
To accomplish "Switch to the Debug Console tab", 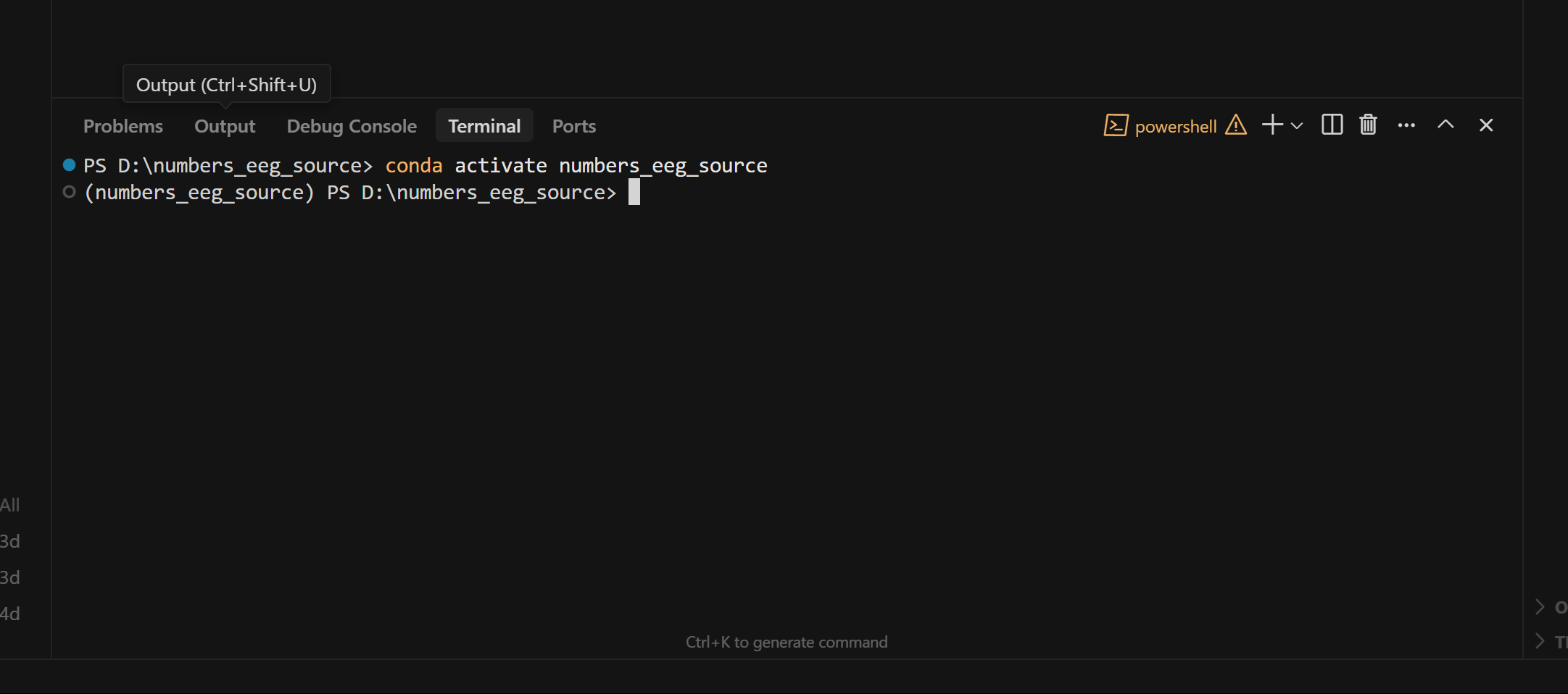I will click(x=351, y=125).
